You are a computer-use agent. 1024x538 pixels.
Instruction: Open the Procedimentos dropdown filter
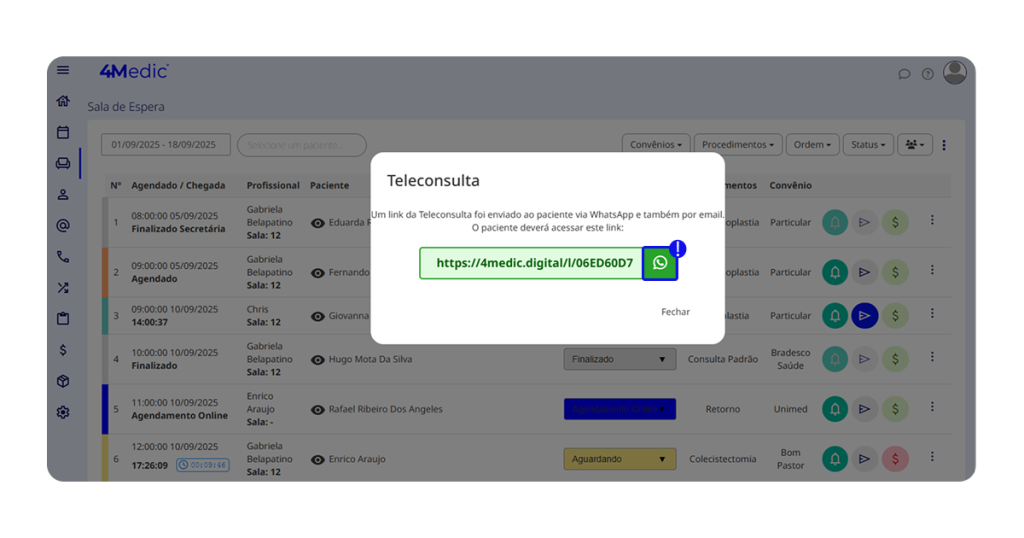[737, 145]
